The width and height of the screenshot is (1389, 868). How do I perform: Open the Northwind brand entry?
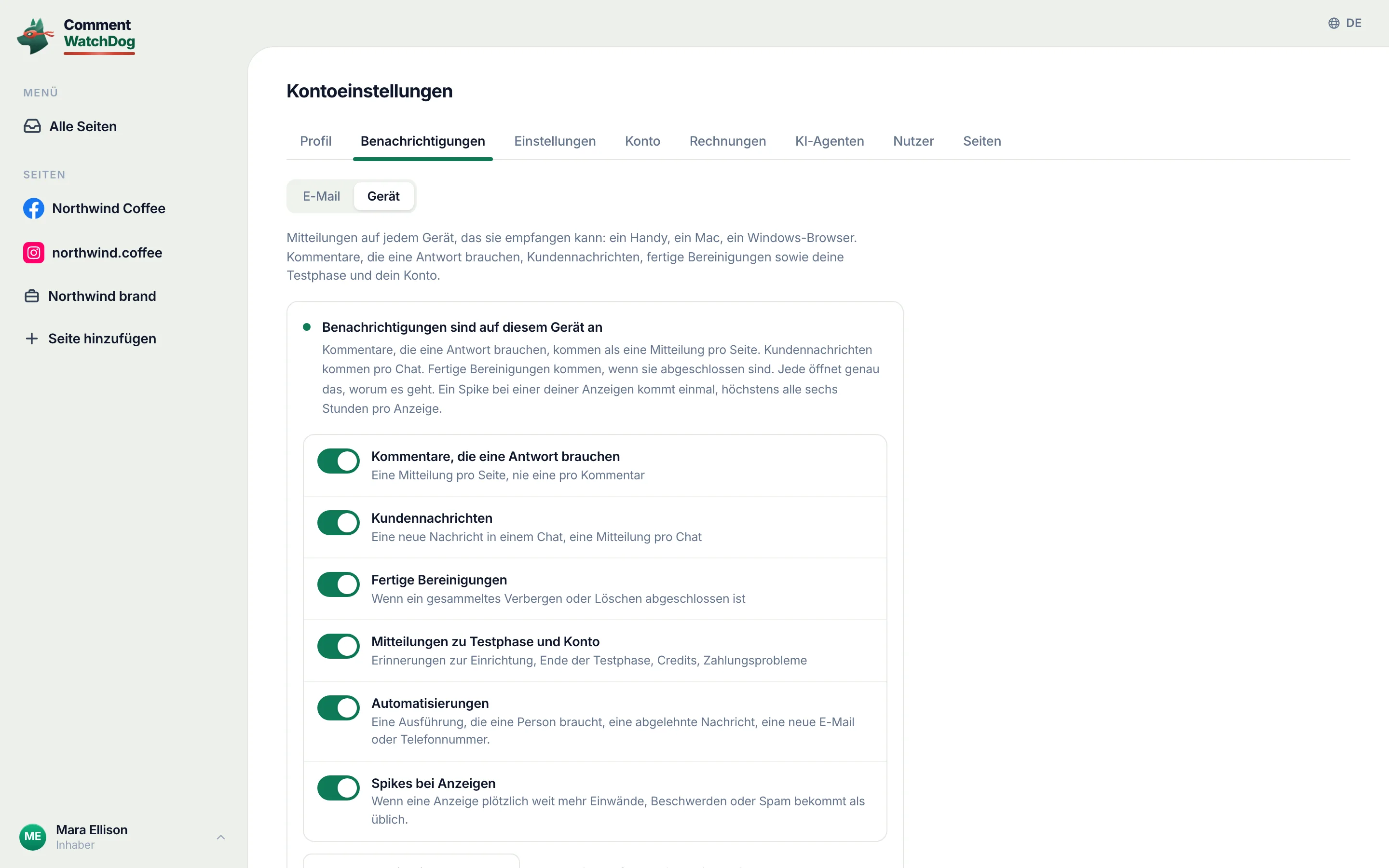(x=90, y=296)
